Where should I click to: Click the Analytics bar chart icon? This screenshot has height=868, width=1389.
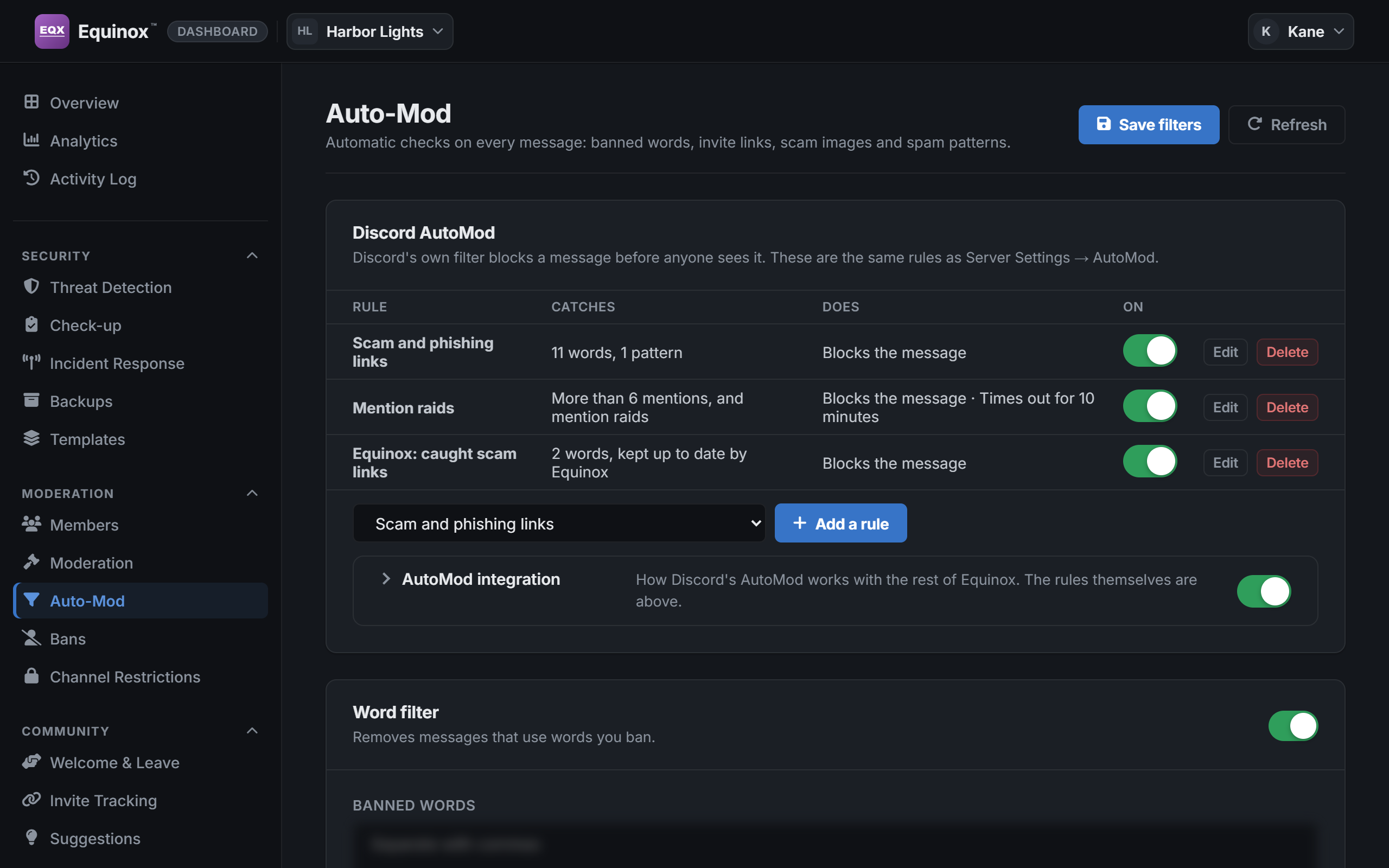click(x=31, y=139)
